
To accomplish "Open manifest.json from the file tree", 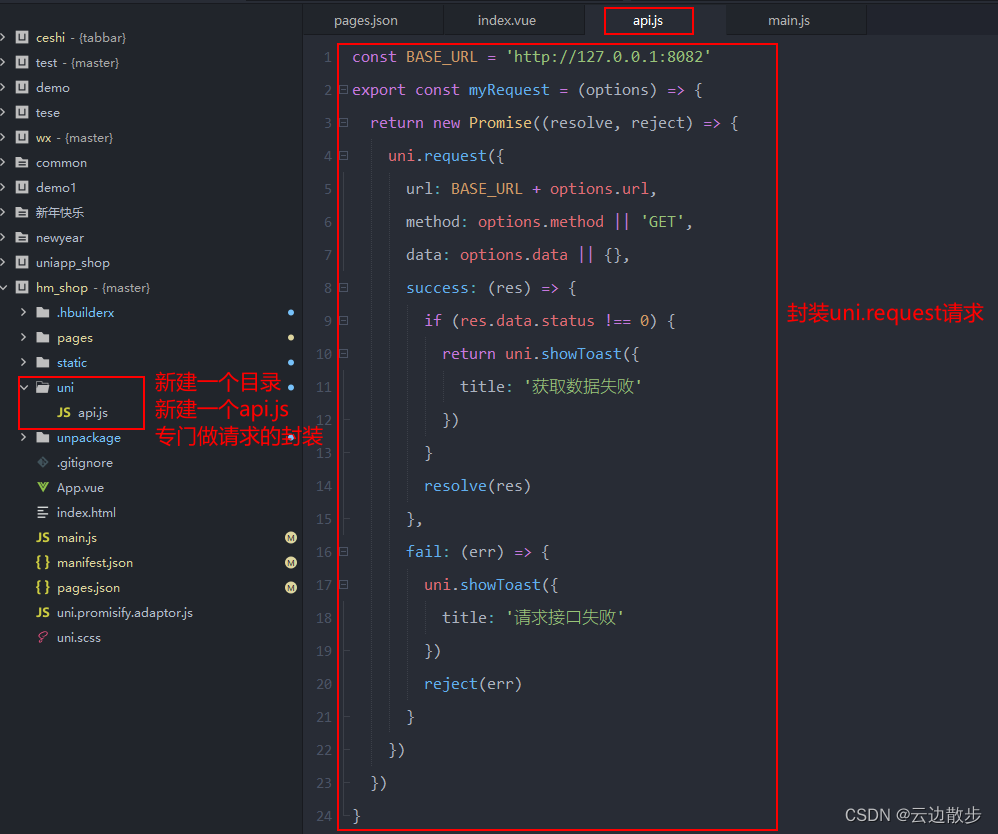I will (x=95, y=563).
